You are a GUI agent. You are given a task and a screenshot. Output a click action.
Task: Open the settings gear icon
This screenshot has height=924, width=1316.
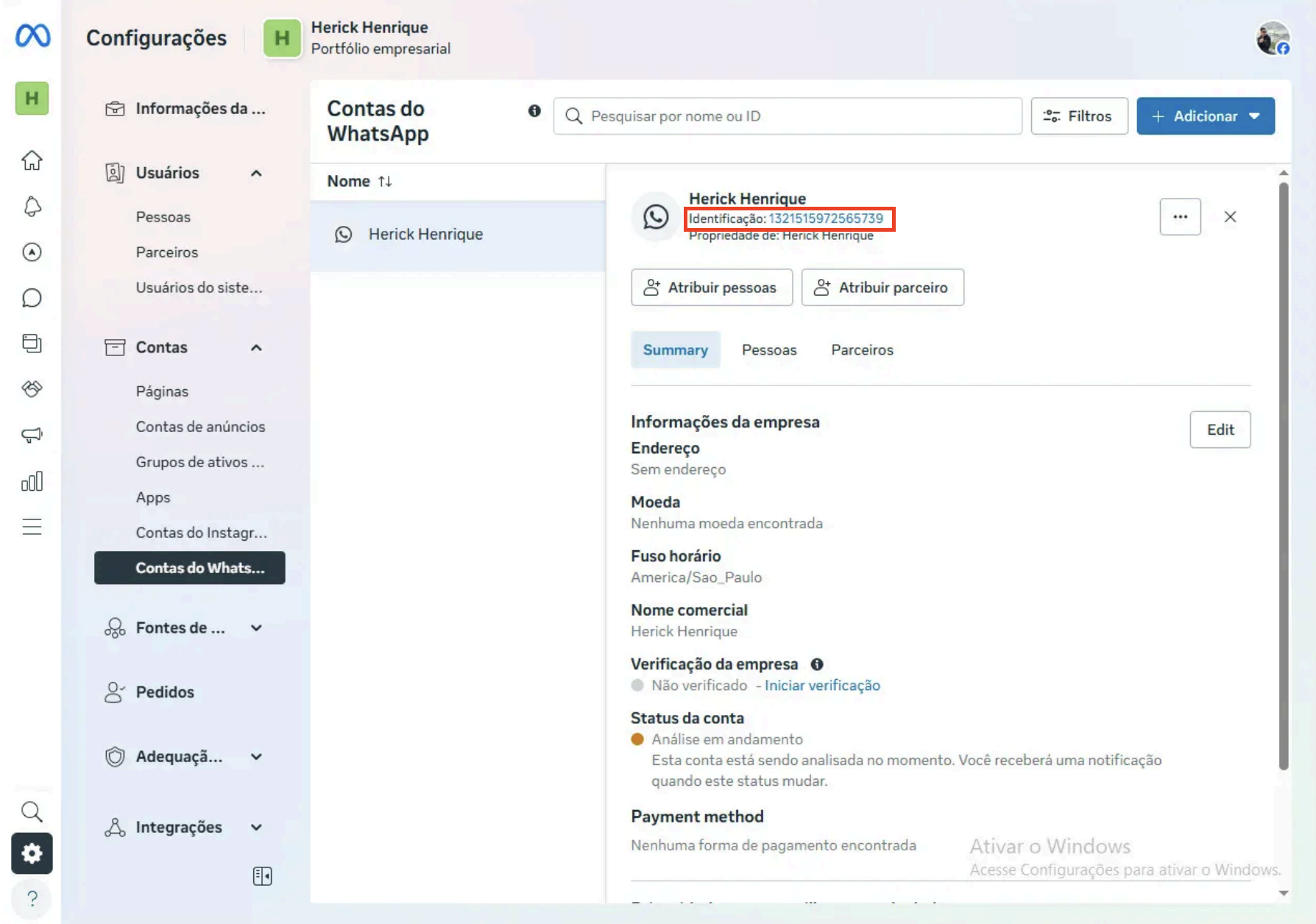[x=32, y=853]
